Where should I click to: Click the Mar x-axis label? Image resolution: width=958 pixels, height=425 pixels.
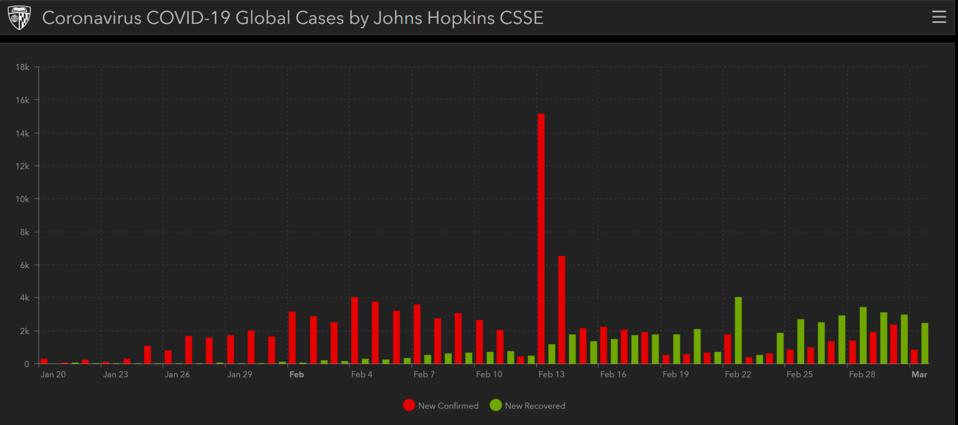coord(919,375)
